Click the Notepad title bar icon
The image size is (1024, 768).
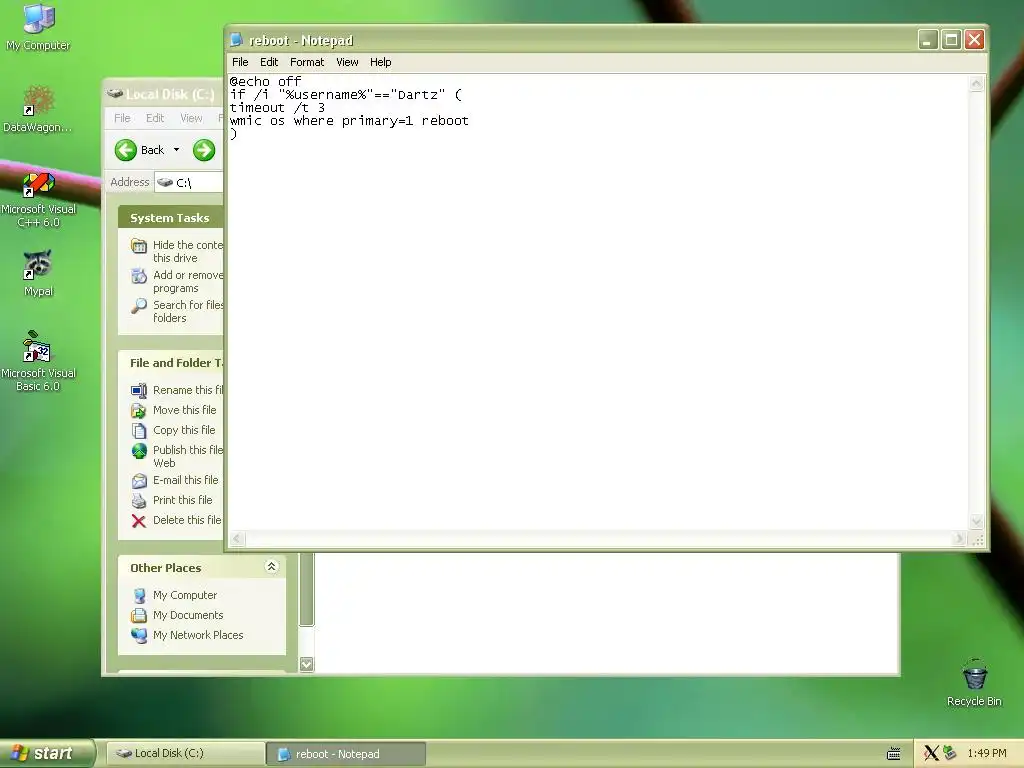(236, 40)
